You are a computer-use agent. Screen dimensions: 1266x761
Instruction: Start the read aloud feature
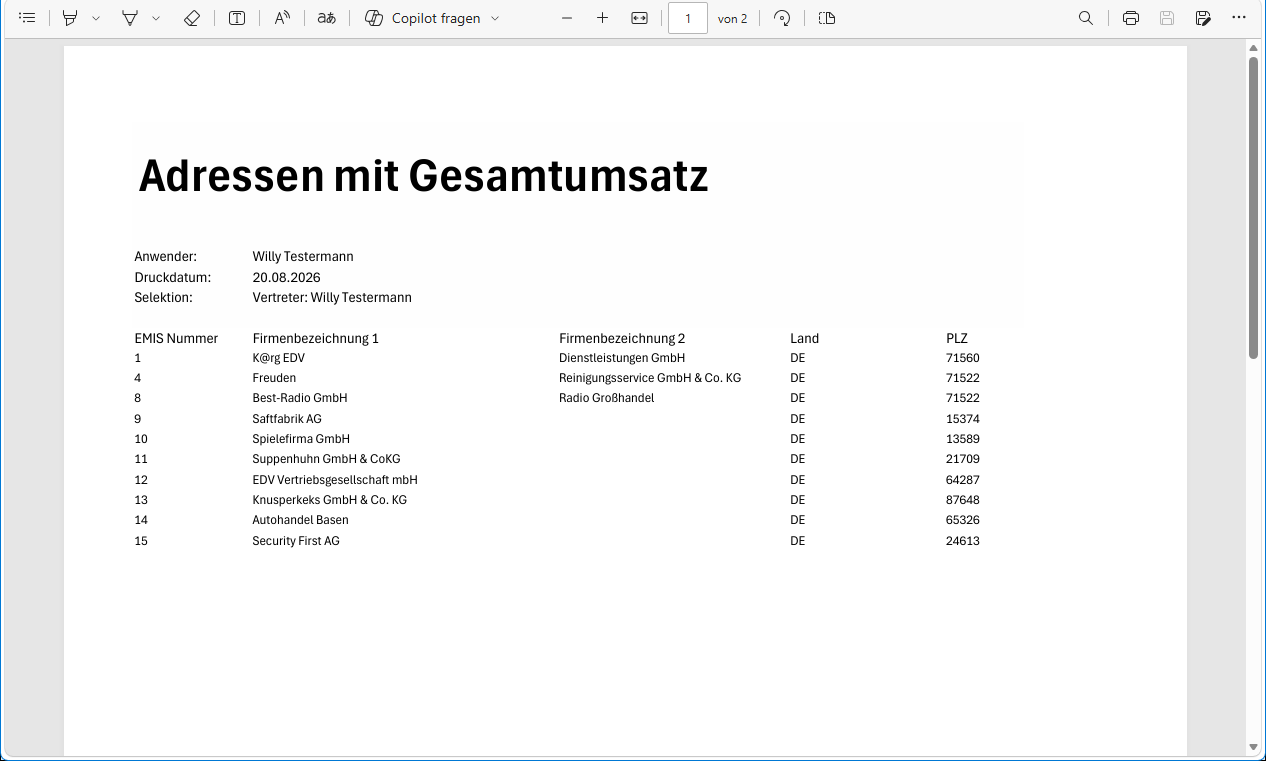tap(282, 18)
